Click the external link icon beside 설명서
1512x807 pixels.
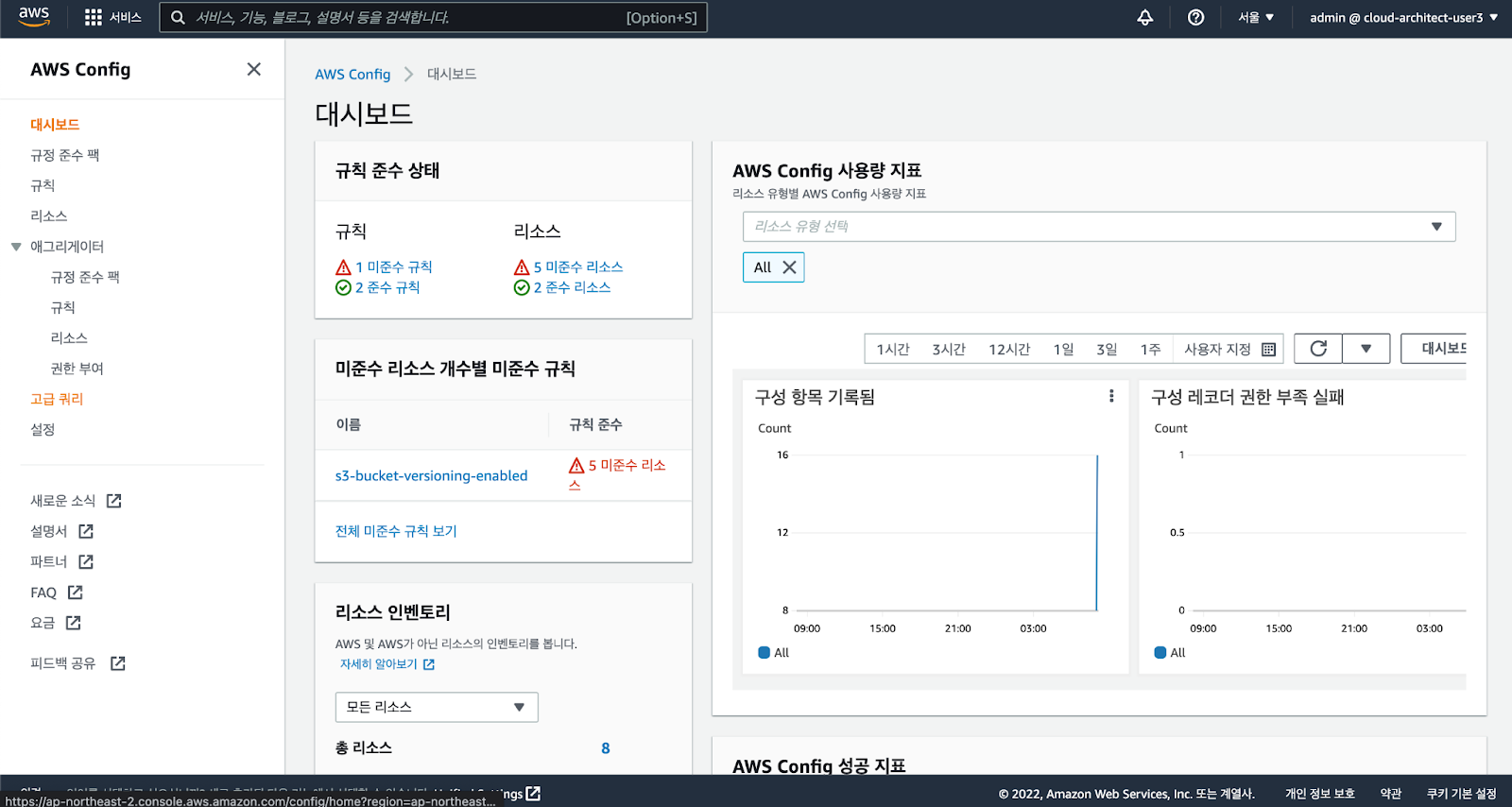coord(86,531)
